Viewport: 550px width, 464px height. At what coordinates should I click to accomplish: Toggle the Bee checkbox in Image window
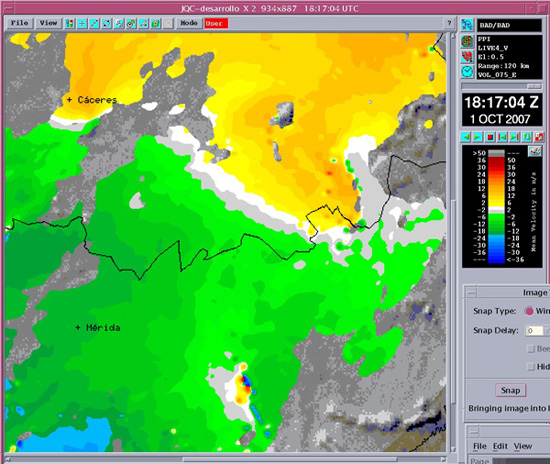(531, 349)
